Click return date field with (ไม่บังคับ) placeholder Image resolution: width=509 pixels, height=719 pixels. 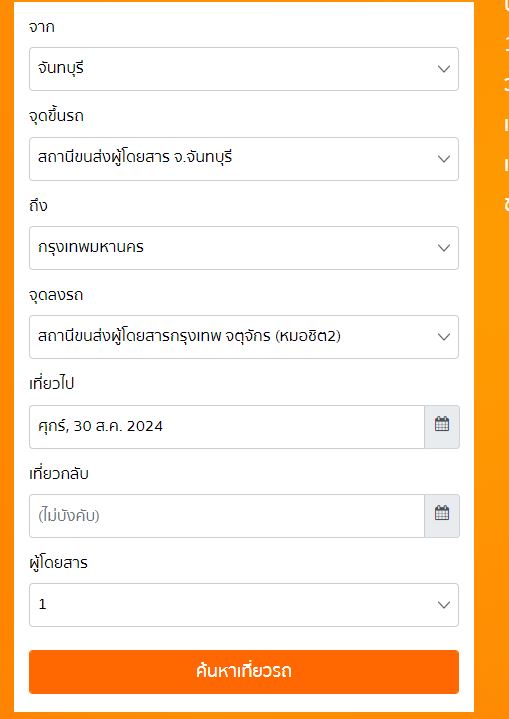227,515
